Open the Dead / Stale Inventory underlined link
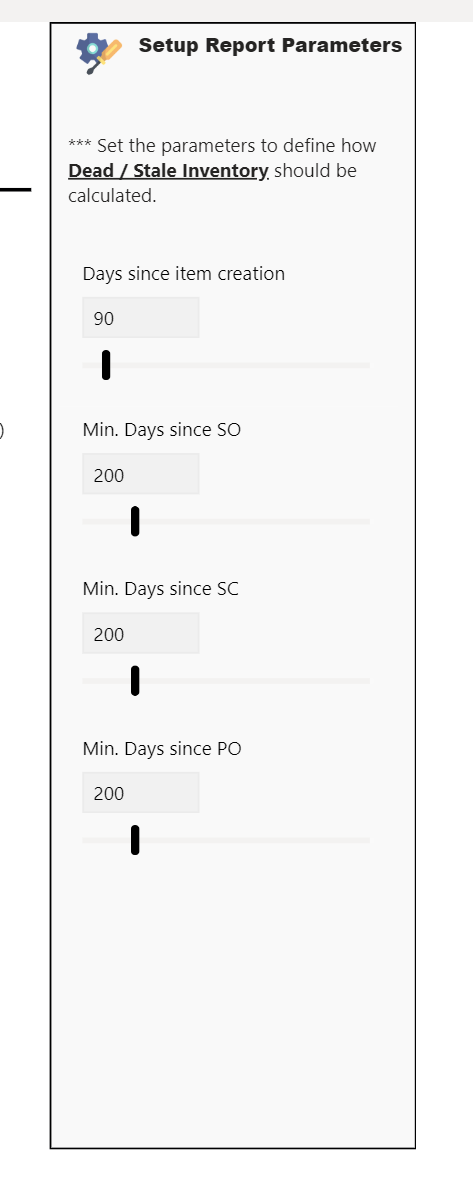The width and height of the screenshot is (473, 1180). [x=168, y=171]
